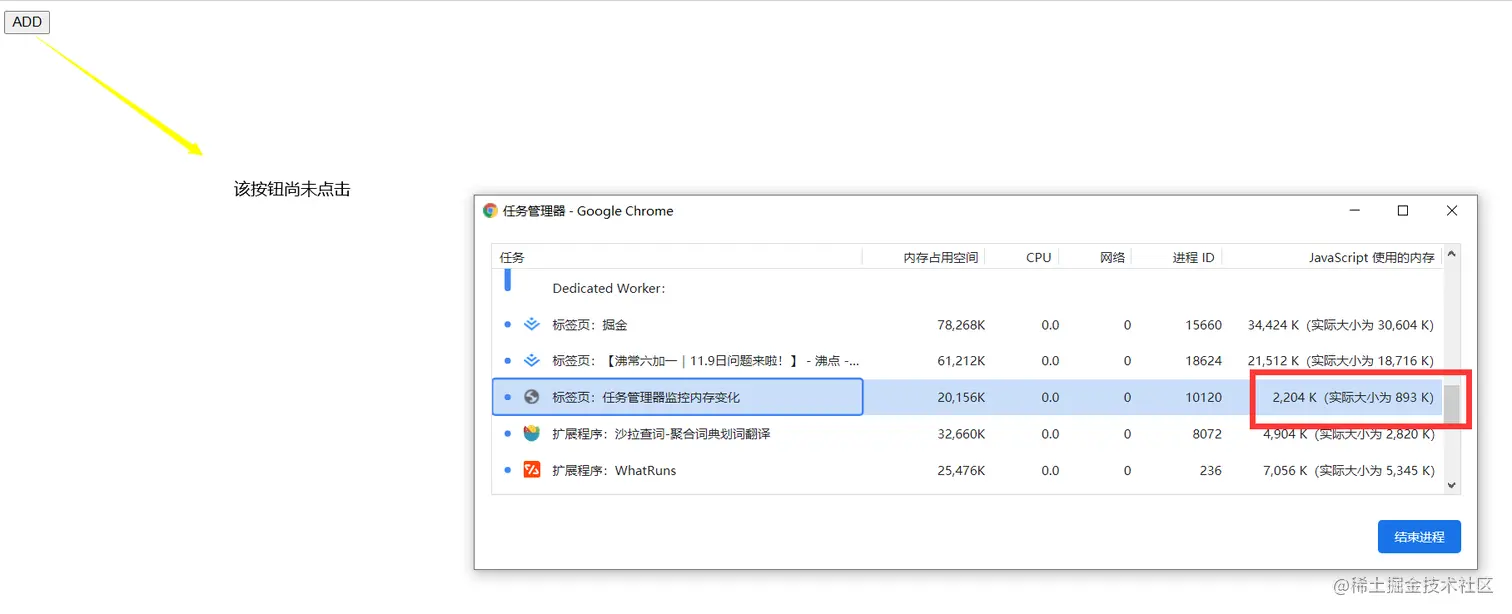
Task: Click the ADD button on the page
Action: (27, 22)
